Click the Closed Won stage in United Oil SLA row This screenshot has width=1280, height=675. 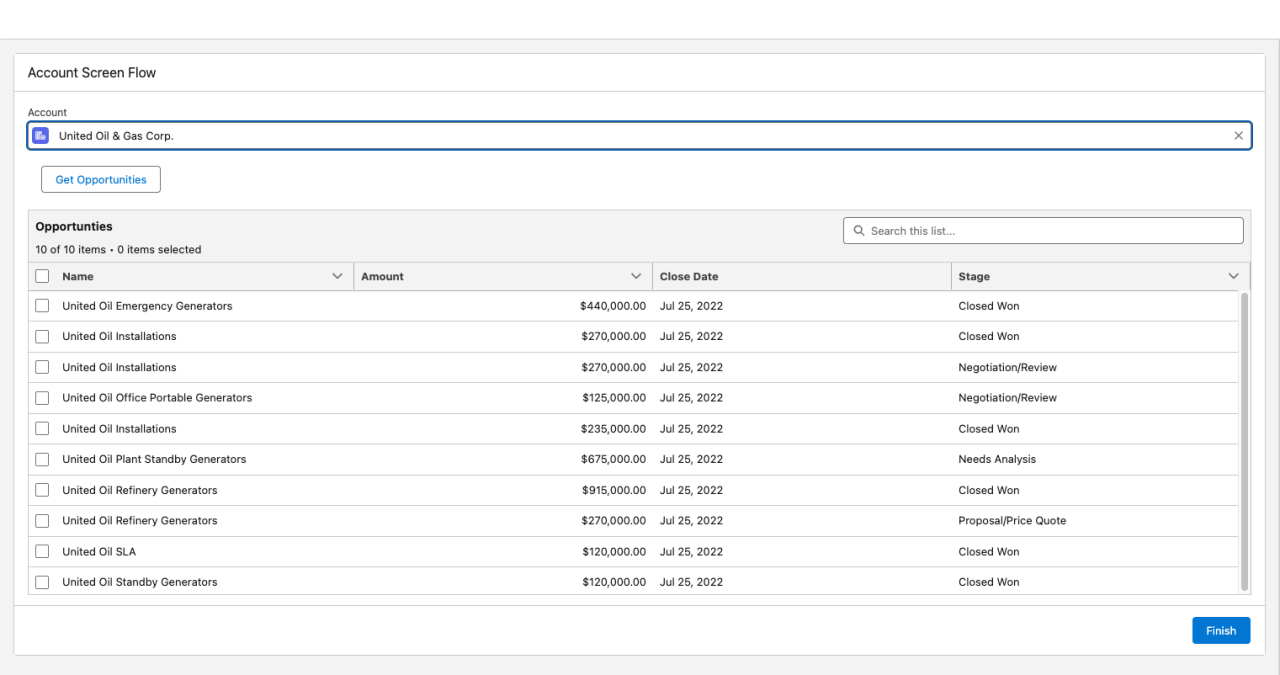pyautogui.click(x=989, y=551)
